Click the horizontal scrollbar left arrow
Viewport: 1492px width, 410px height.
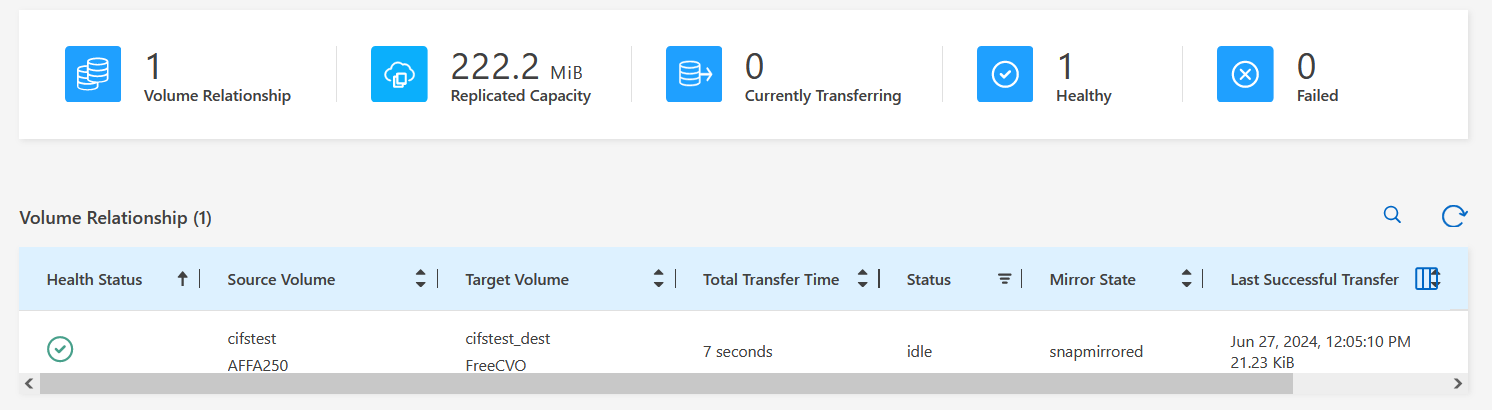29,383
